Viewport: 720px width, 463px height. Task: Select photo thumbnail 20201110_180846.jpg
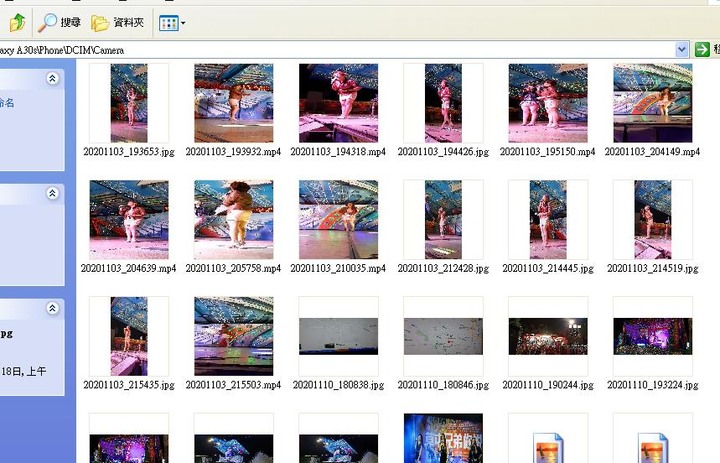click(443, 336)
